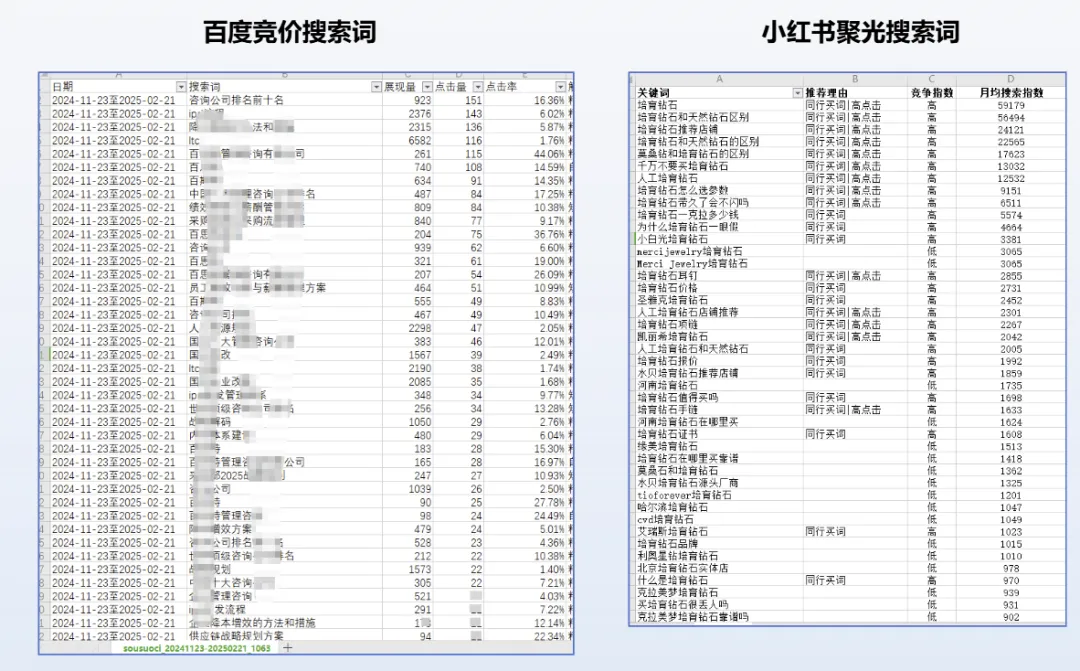Click the 竞争指数 header cell
This screenshot has height=671, width=1080.
(x=931, y=93)
